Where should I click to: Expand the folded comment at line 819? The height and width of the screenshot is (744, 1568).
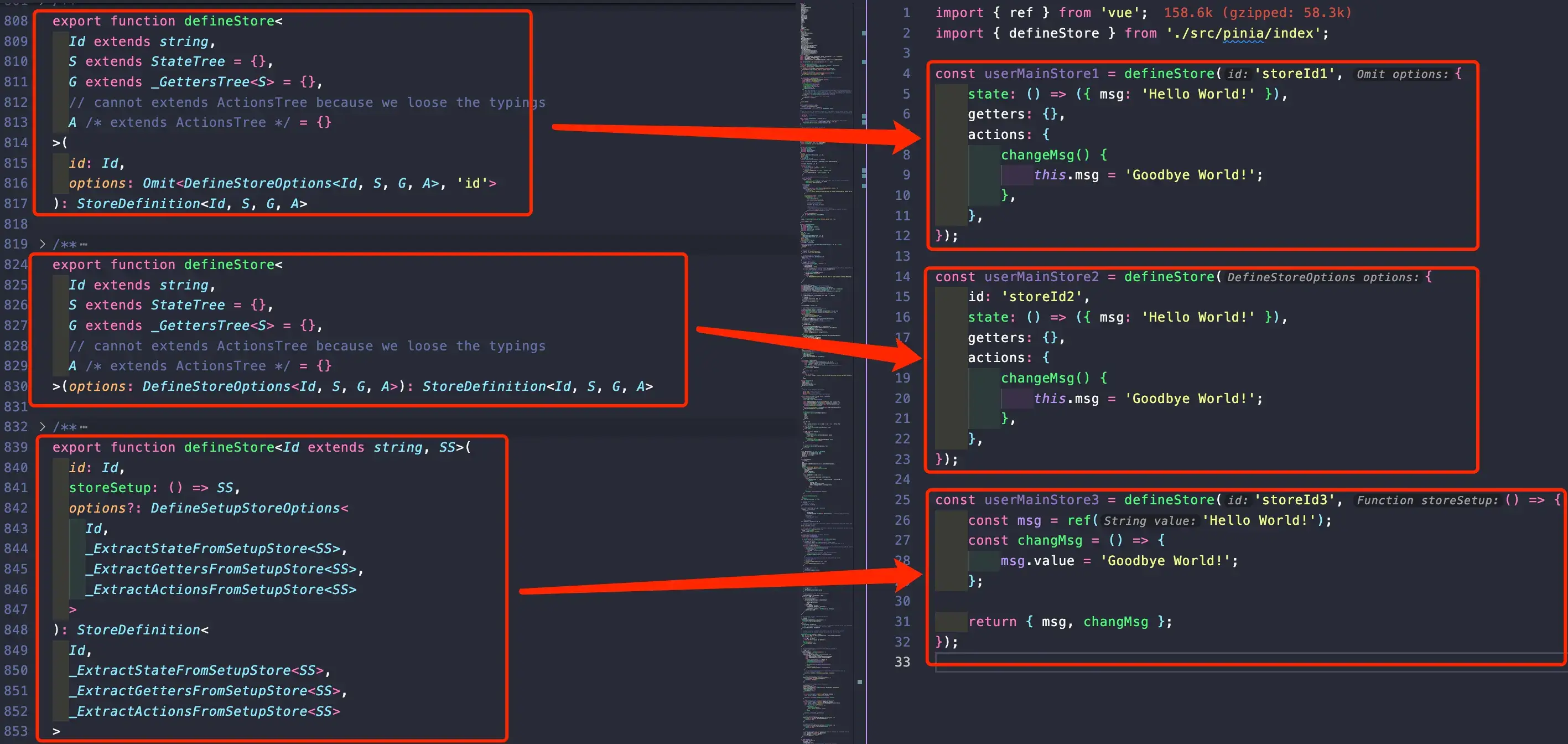pos(42,244)
